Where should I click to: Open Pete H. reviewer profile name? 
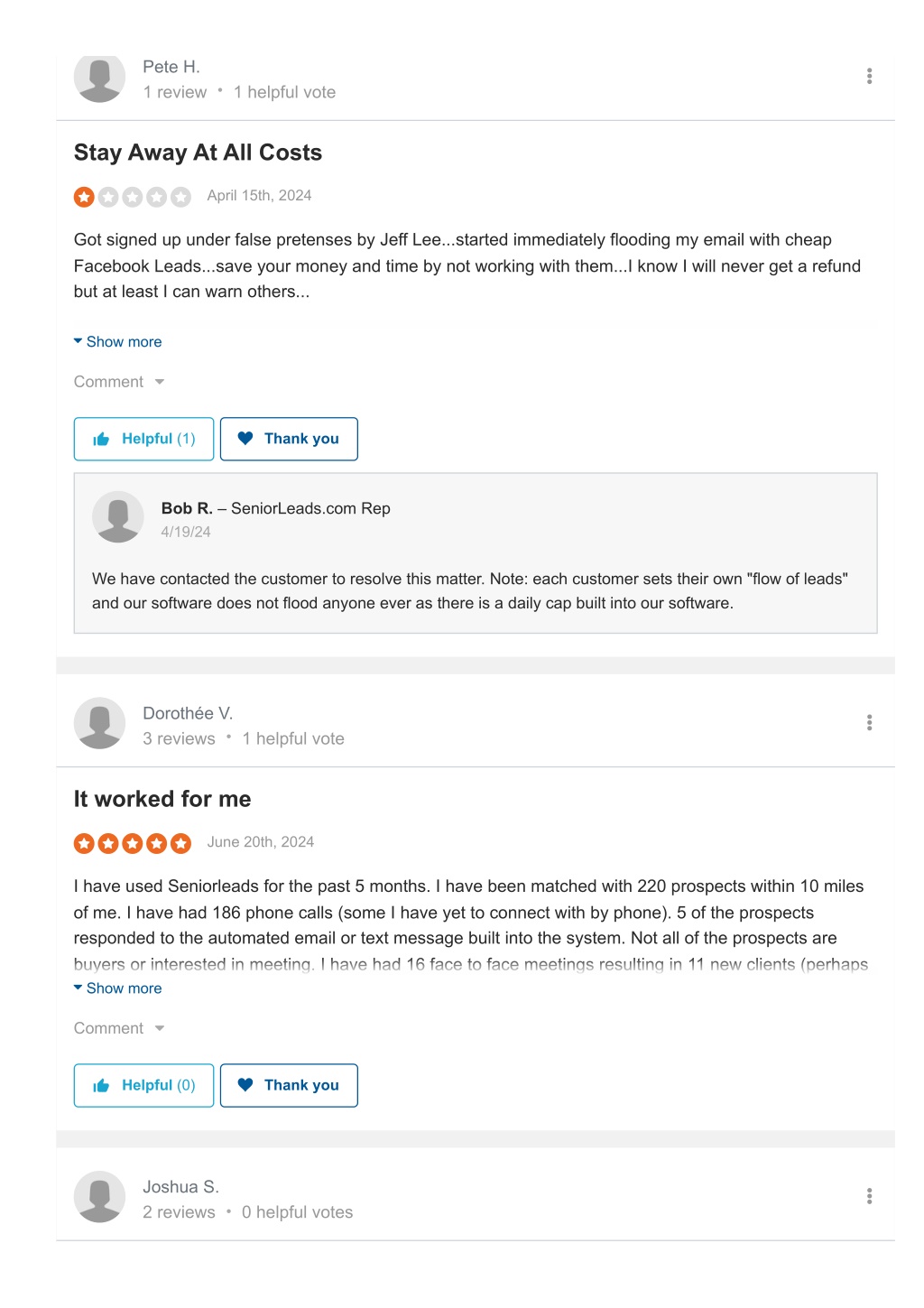click(171, 67)
